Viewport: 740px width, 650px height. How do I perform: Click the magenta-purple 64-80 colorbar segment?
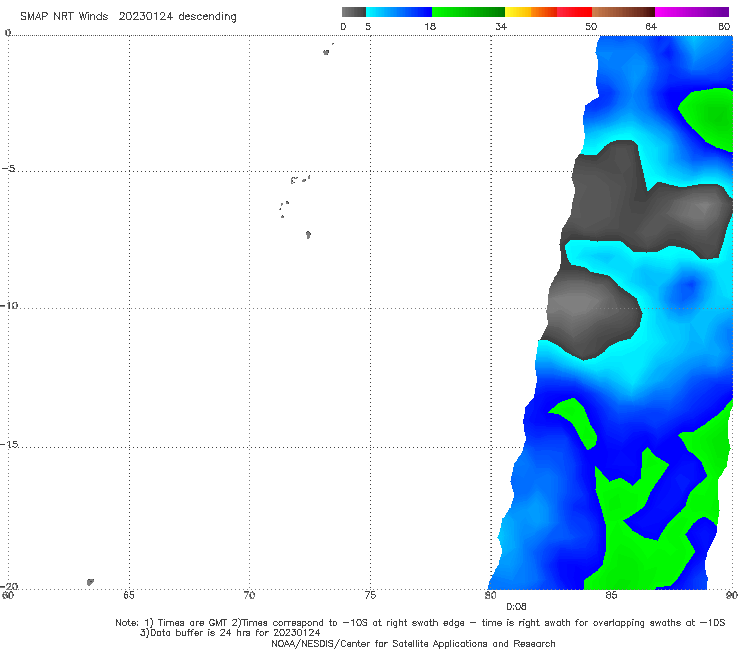click(x=692, y=12)
